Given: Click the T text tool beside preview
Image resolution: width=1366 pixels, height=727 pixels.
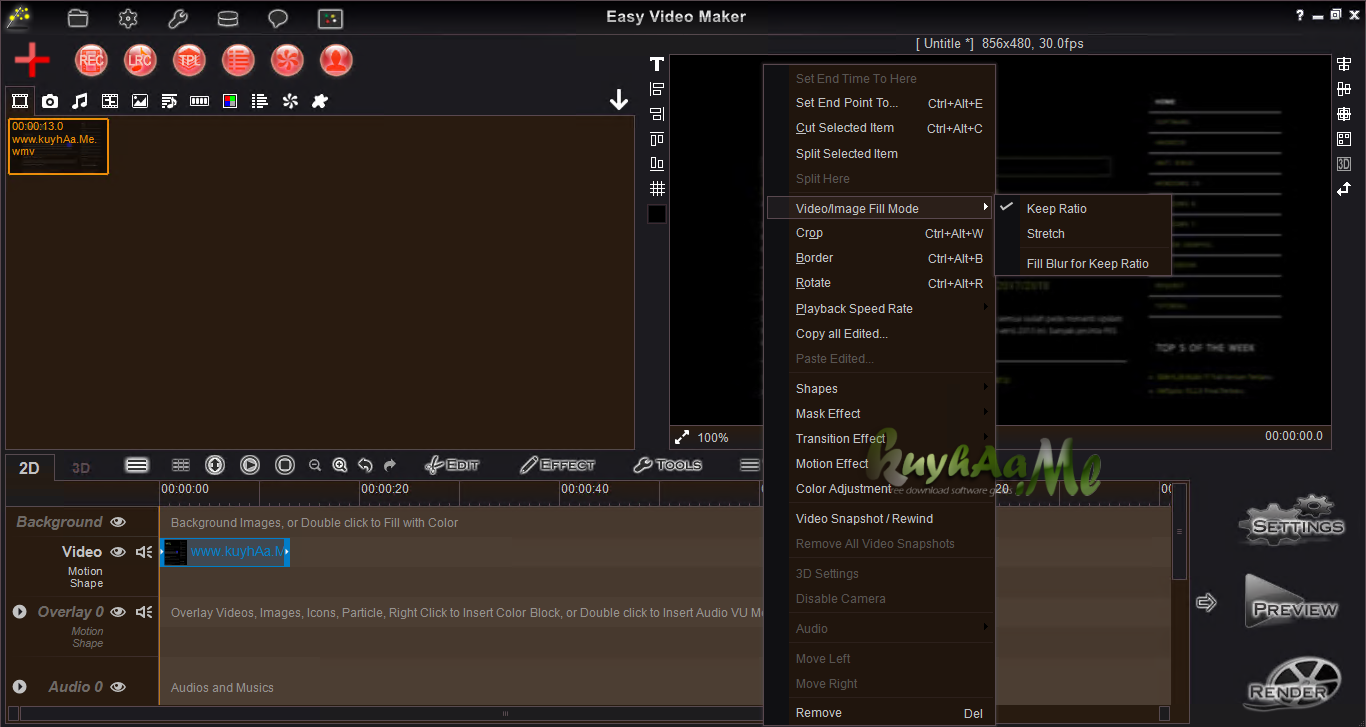Looking at the screenshot, I should (x=657, y=64).
